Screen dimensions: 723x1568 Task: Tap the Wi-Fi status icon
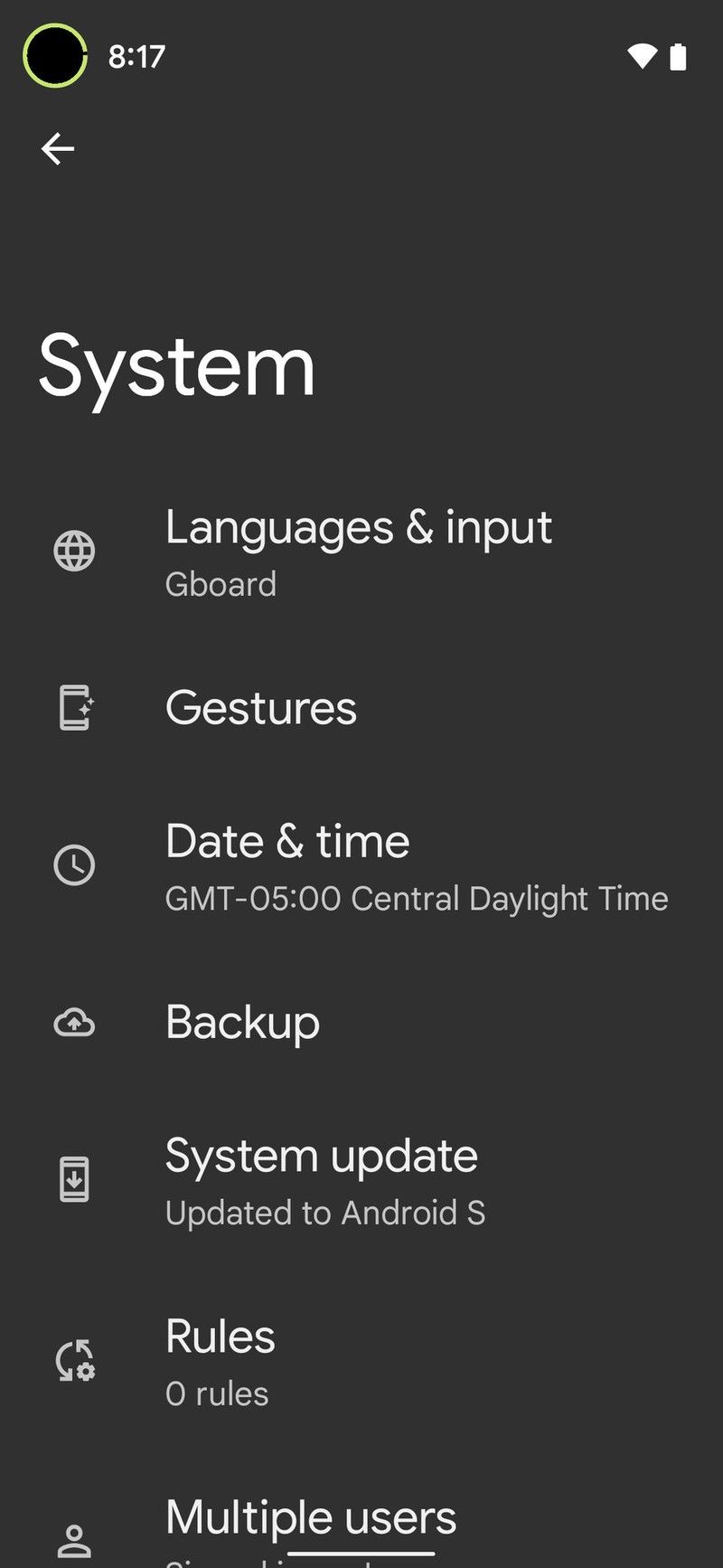click(x=642, y=56)
